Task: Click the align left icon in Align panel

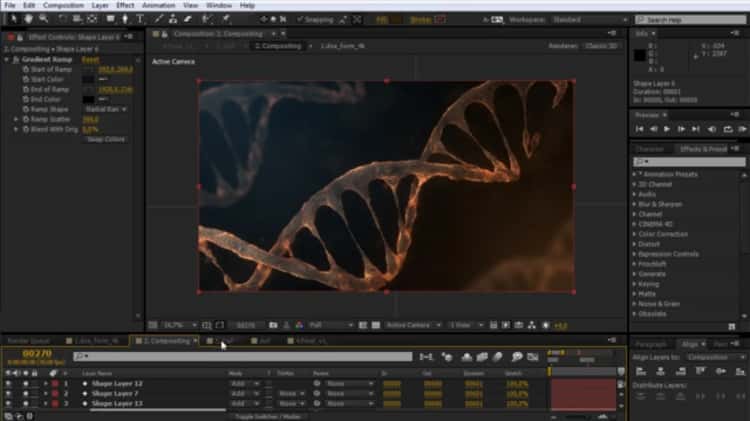Action: 641,371
